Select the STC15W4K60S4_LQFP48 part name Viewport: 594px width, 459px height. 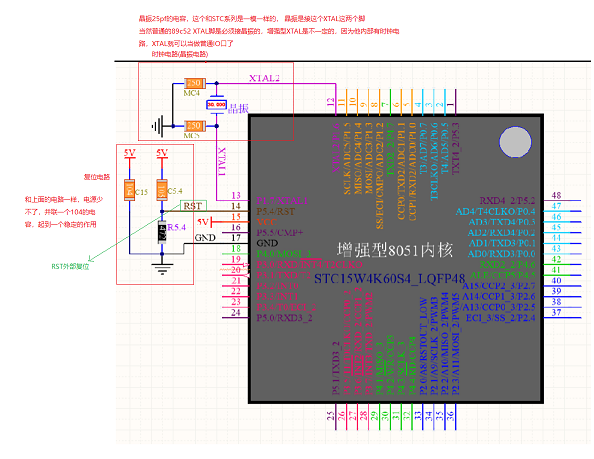pos(389,279)
